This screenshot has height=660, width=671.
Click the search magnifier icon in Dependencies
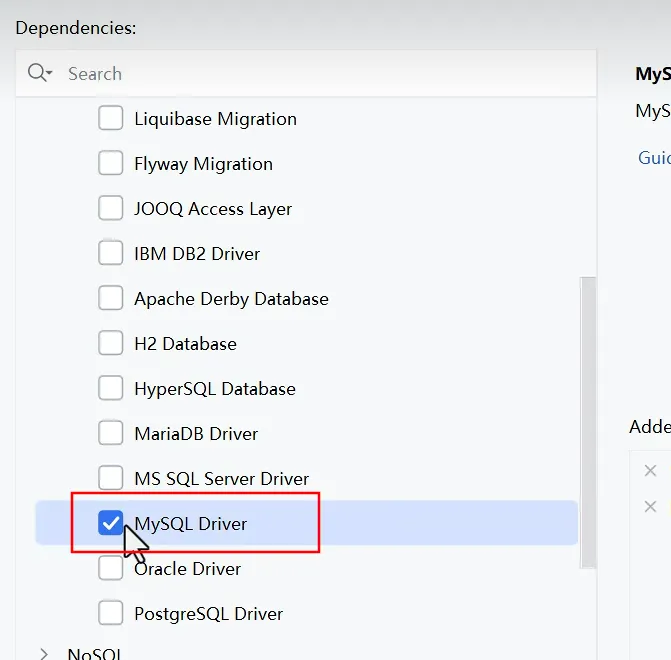[39, 73]
